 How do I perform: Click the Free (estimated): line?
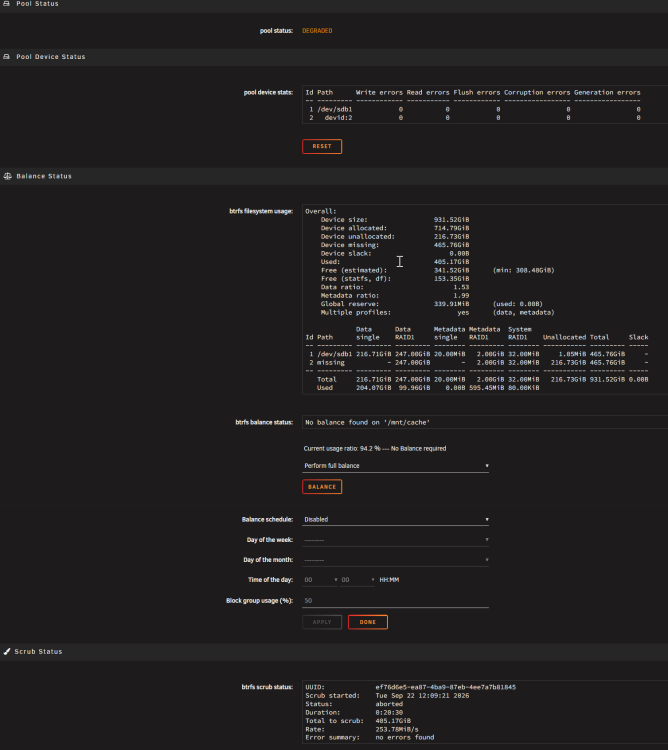[x=438, y=271]
